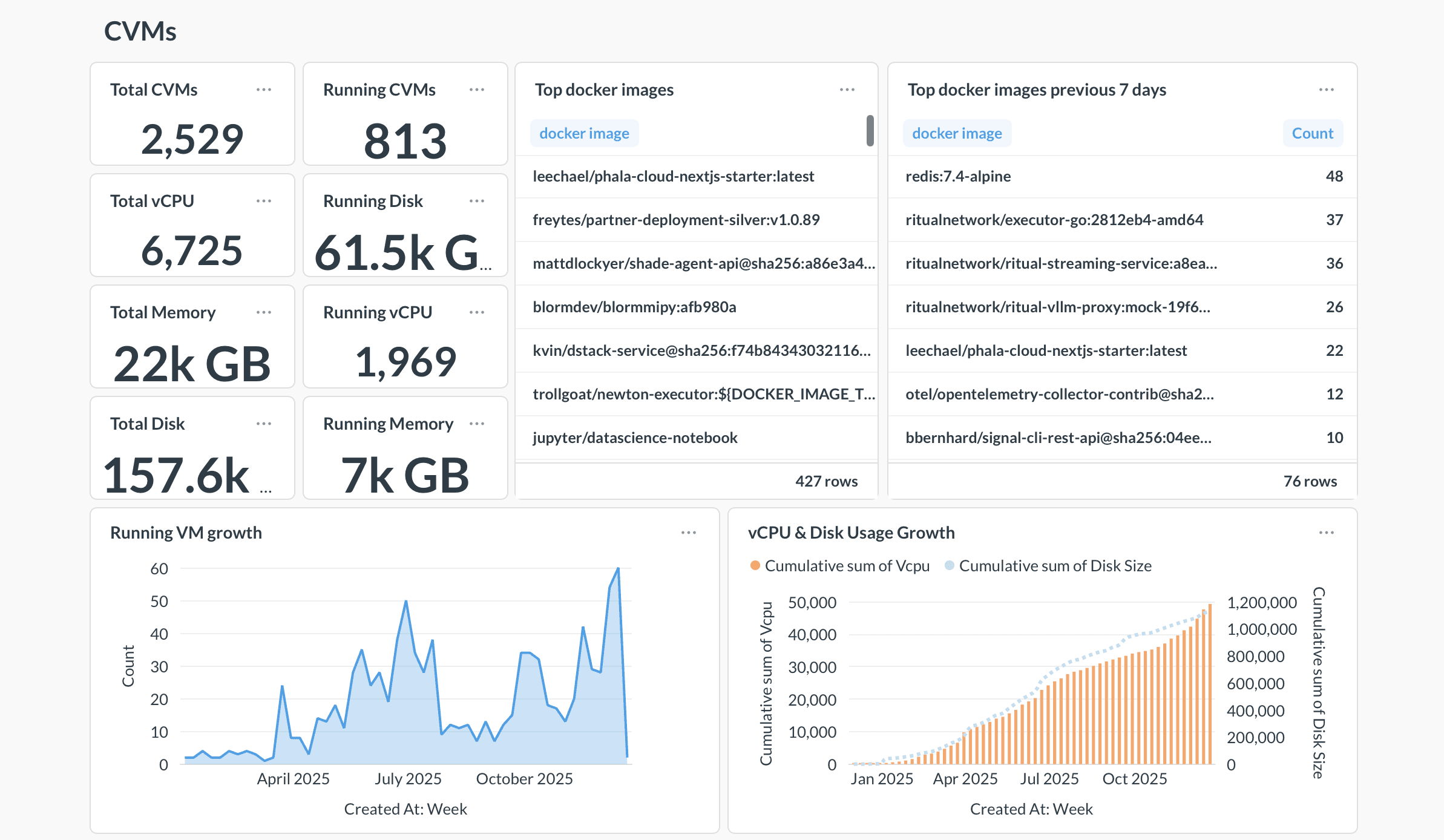This screenshot has width=1444, height=840.
Task: Open Total Disk card ellipsis menu
Action: [264, 424]
